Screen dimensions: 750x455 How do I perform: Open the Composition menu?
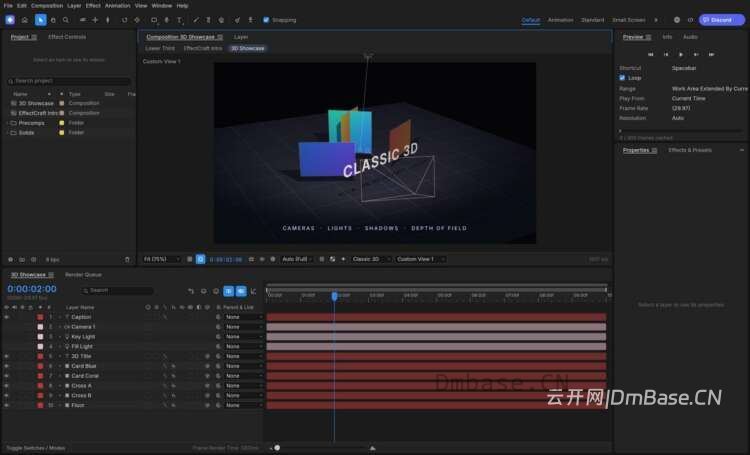click(47, 6)
